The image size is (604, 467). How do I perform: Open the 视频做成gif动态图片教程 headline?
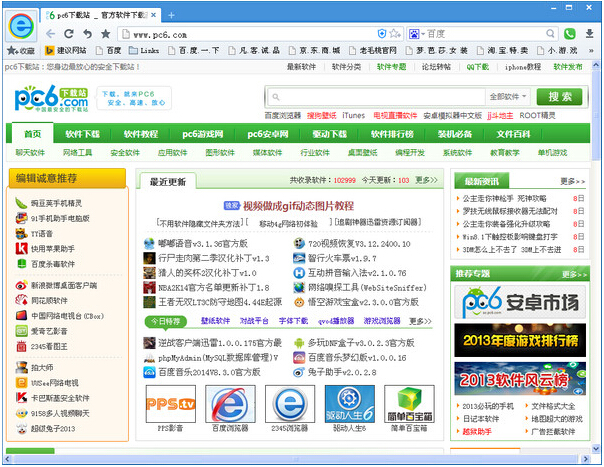click(298, 206)
